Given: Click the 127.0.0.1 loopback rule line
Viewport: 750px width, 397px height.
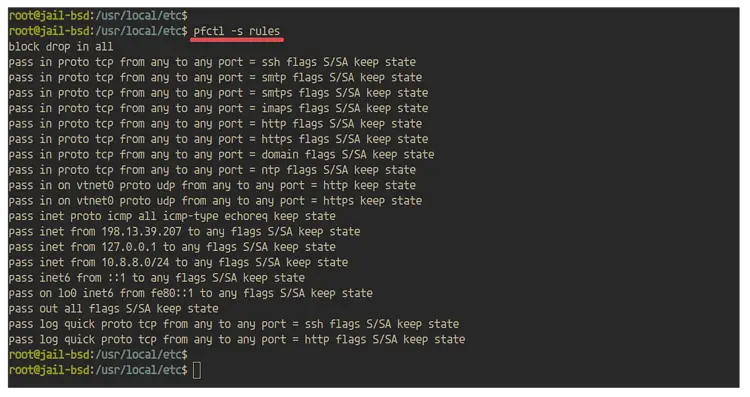Looking at the screenshot, I should point(172,247).
